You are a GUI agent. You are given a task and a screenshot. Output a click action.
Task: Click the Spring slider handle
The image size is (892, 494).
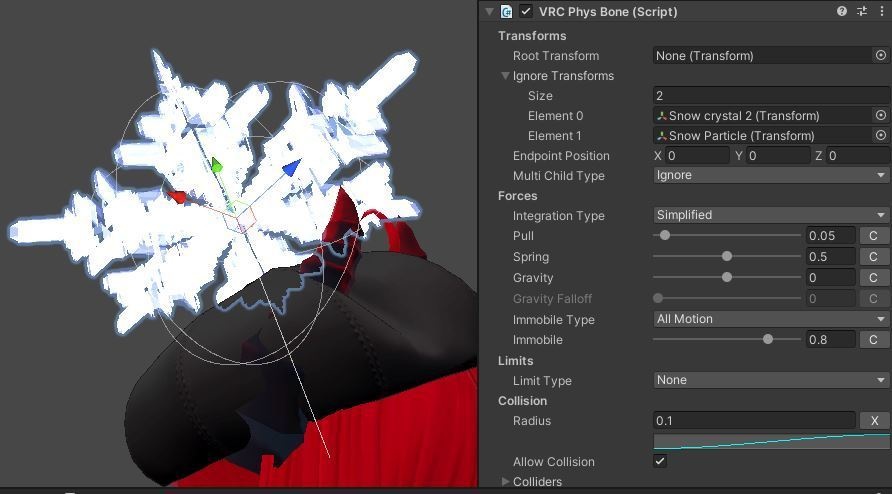click(726, 256)
